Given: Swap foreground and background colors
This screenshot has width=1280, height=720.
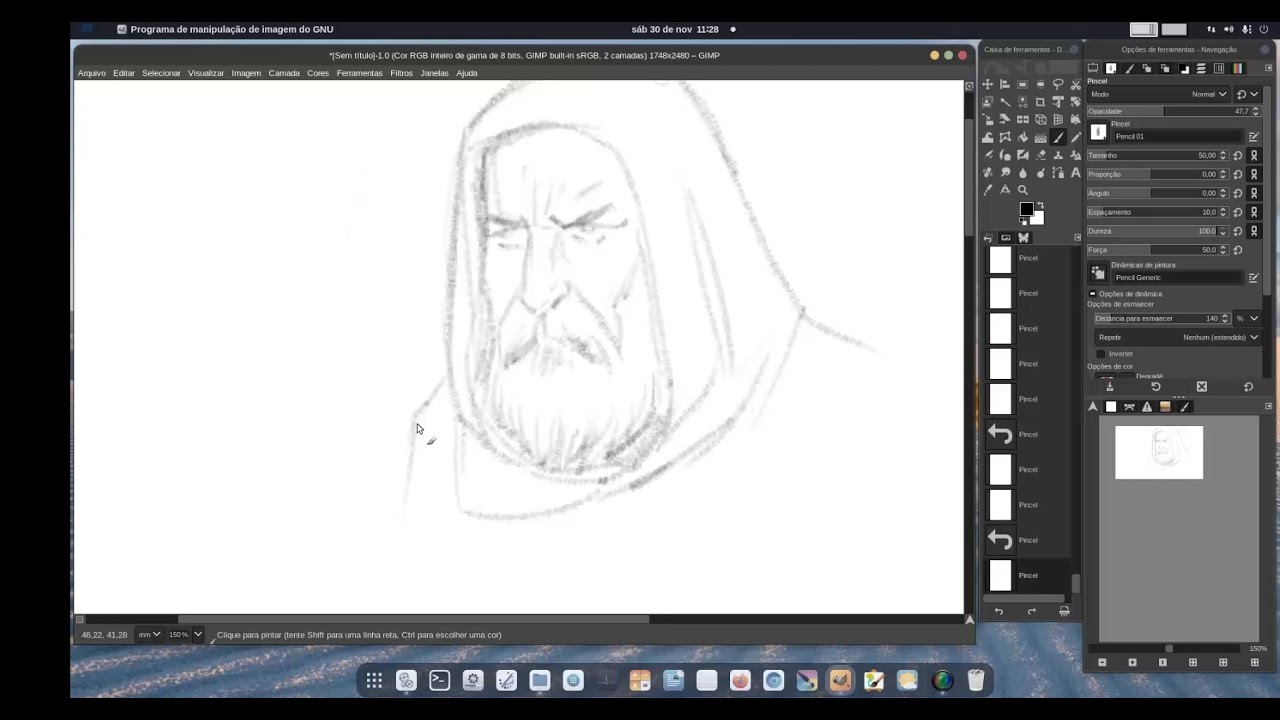Looking at the screenshot, I should pyautogui.click(x=1040, y=205).
